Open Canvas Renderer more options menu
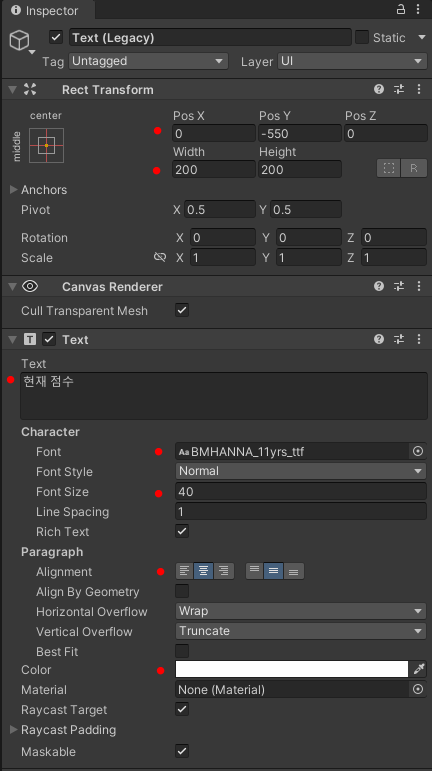This screenshot has width=432, height=771. click(419, 286)
